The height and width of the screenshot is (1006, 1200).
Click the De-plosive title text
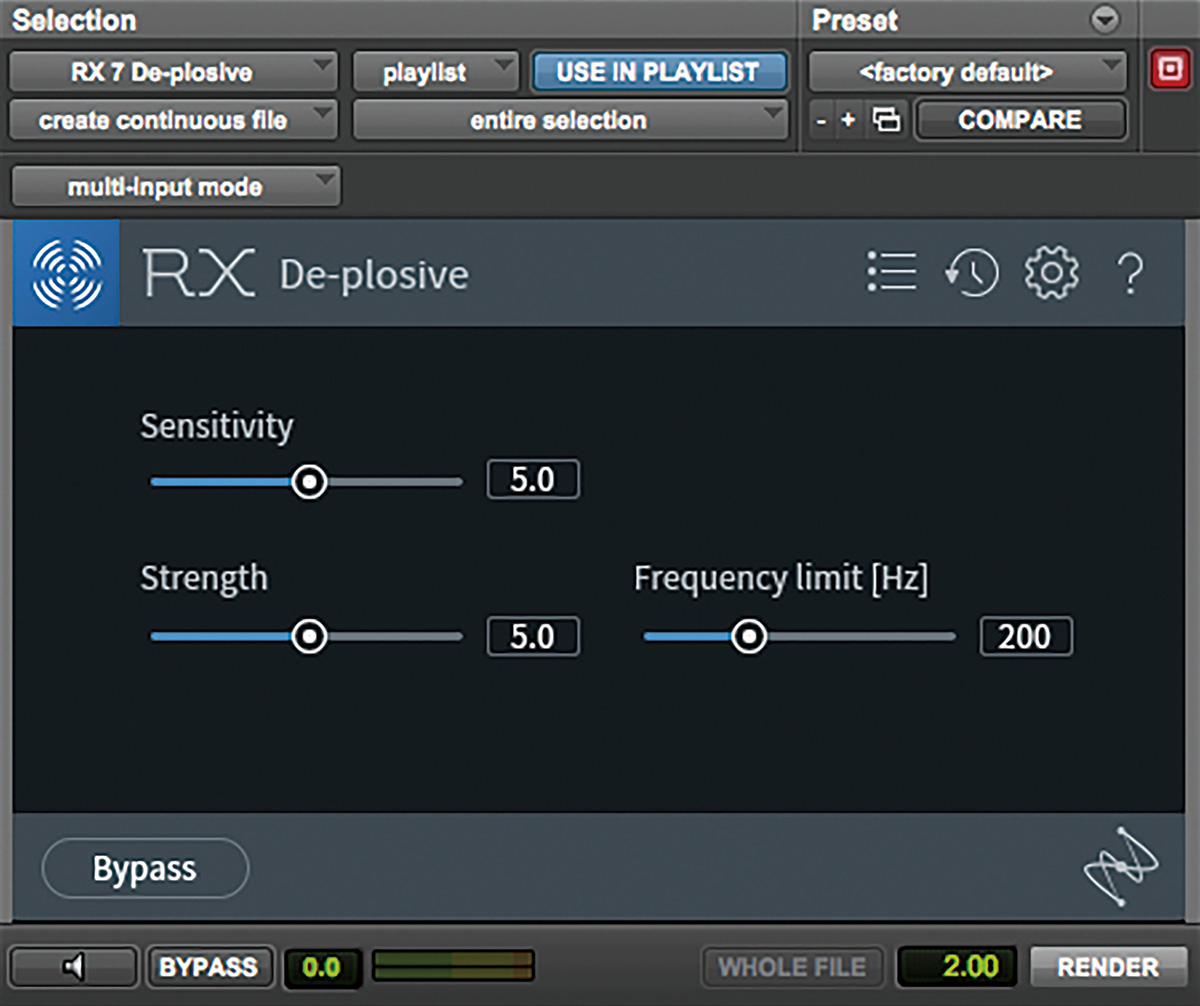pos(374,274)
